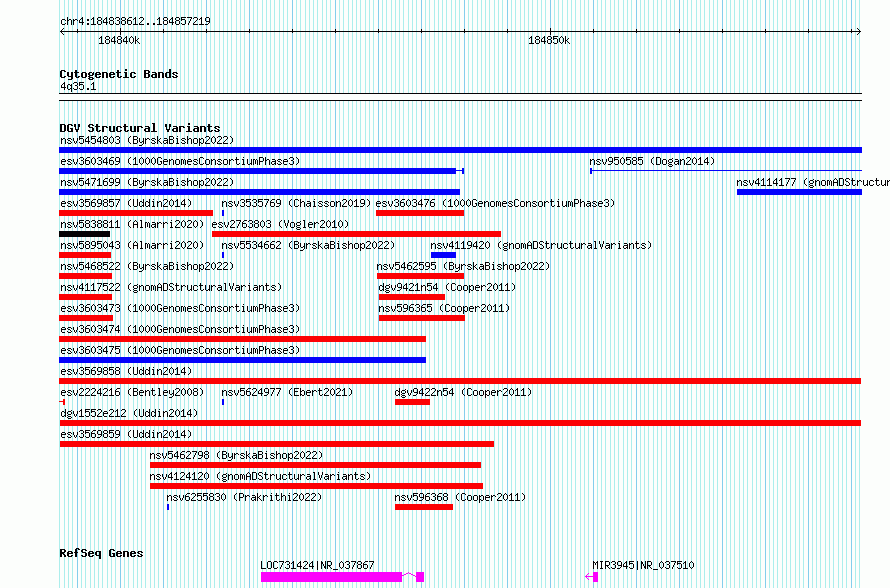Click the nsv5454803 (ByrskaBishop2022) variant label
The image size is (890, 588).
point(147,140)
